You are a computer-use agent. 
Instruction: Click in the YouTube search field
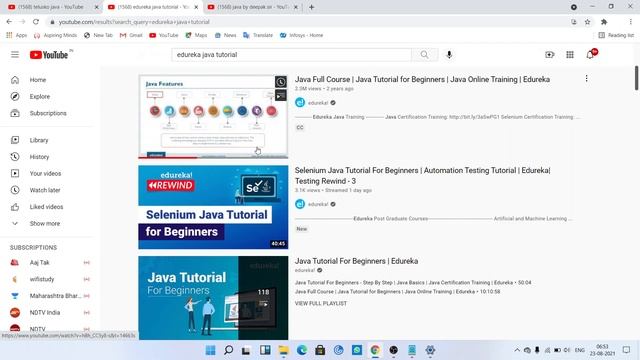pos(292,55)
